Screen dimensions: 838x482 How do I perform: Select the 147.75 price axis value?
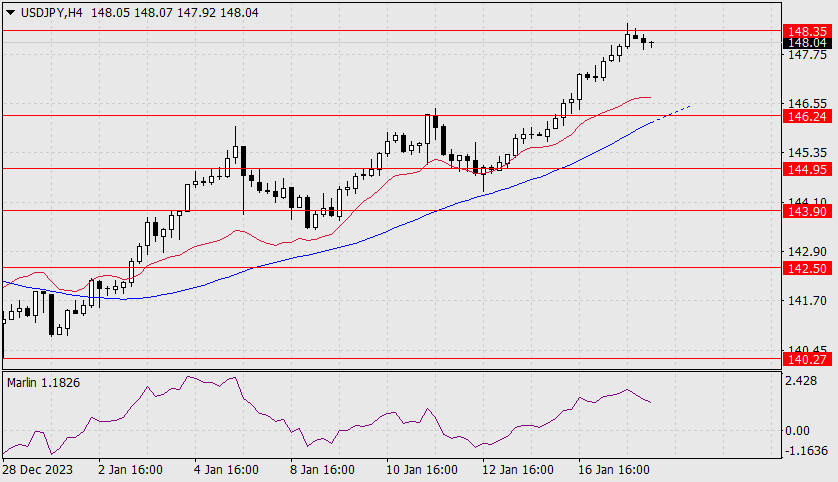807,55
